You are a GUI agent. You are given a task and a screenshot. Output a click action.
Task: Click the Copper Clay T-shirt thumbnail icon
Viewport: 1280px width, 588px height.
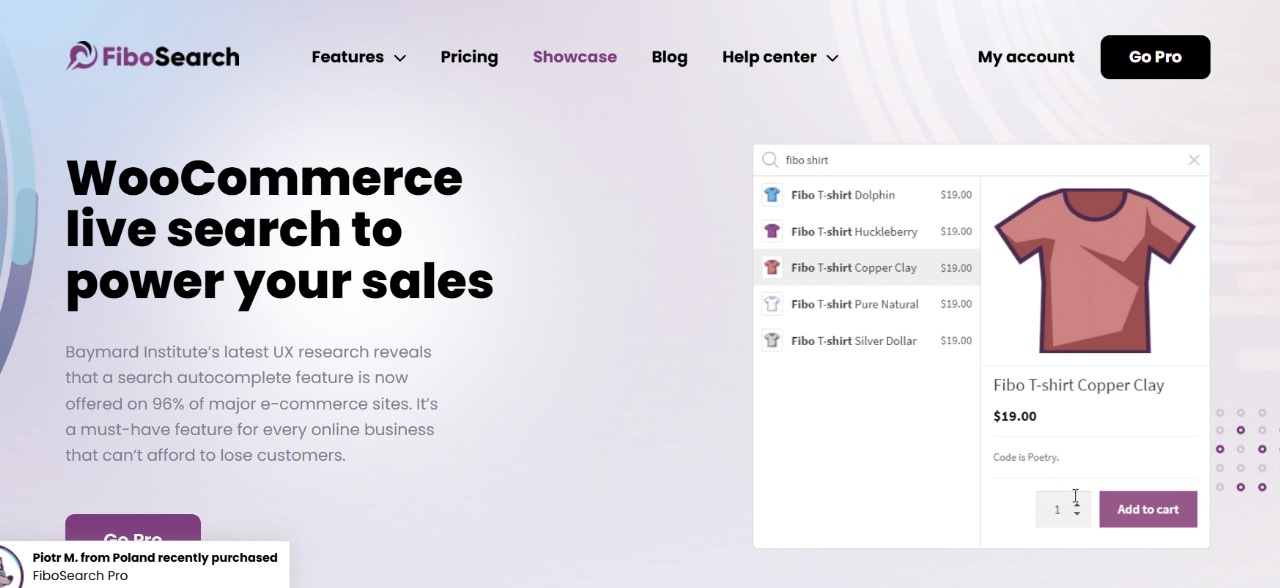771,267
